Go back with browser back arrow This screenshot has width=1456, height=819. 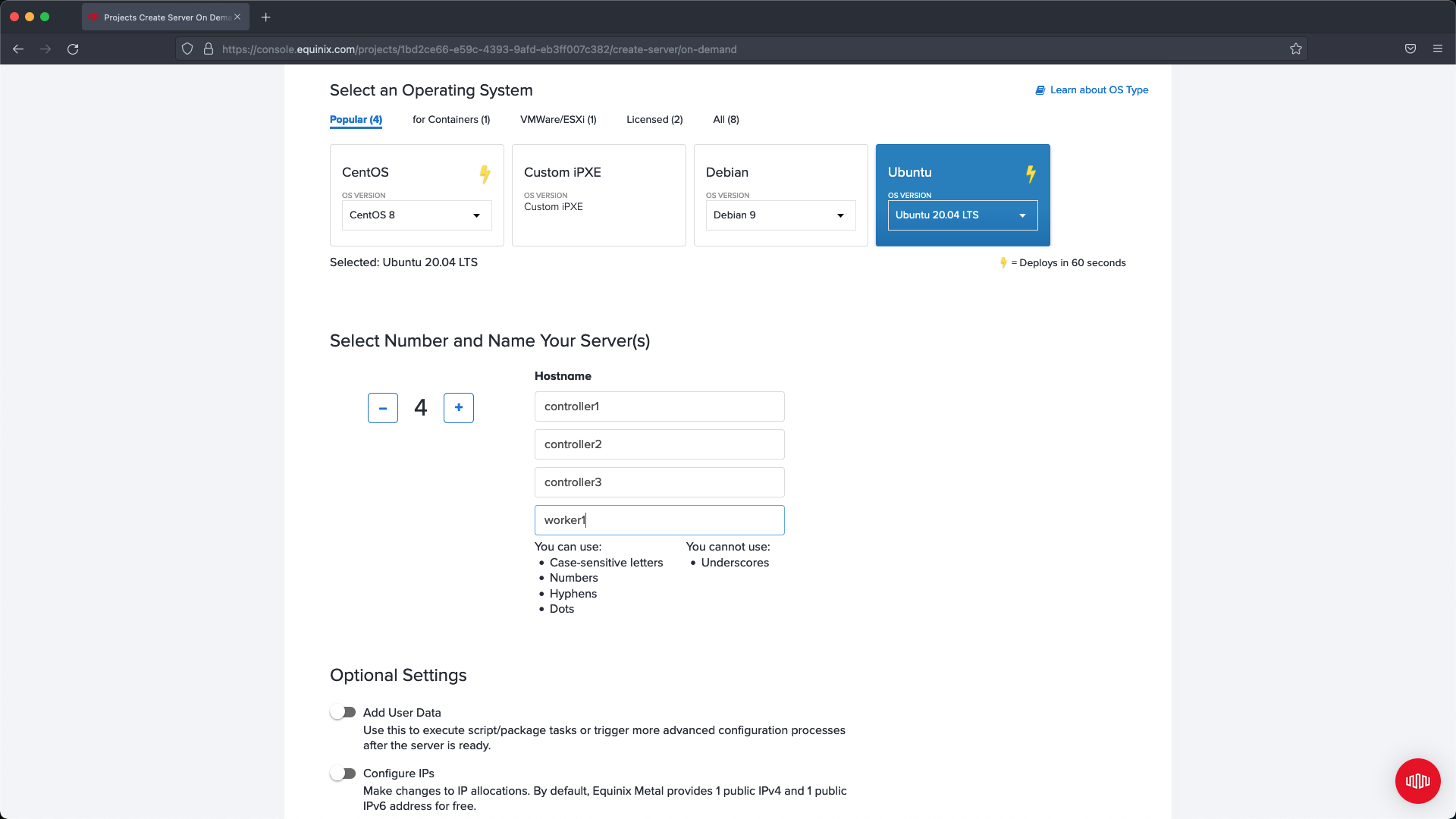pos(18,49)
